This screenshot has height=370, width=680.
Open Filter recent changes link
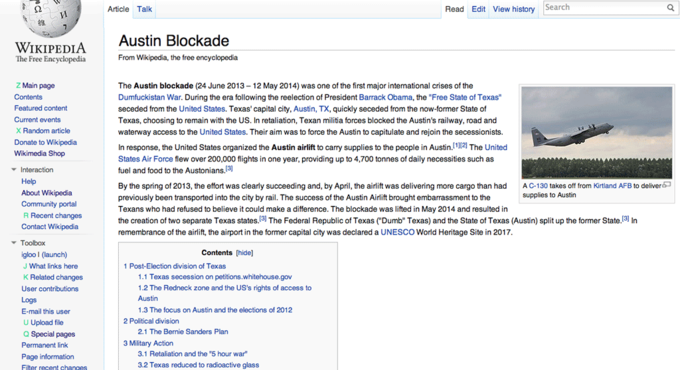coord(54,367)
